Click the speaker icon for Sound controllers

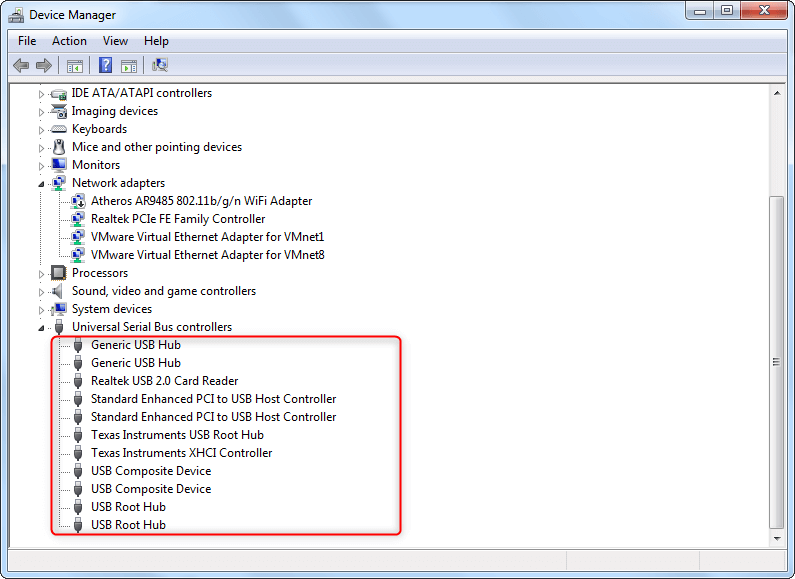[x=58, y=291]
